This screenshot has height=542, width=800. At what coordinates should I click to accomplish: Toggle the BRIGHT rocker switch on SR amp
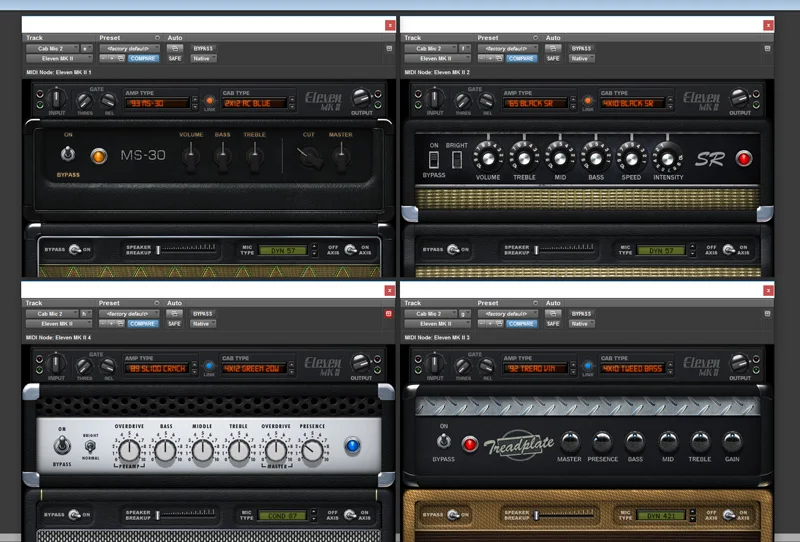pos(457,160)
